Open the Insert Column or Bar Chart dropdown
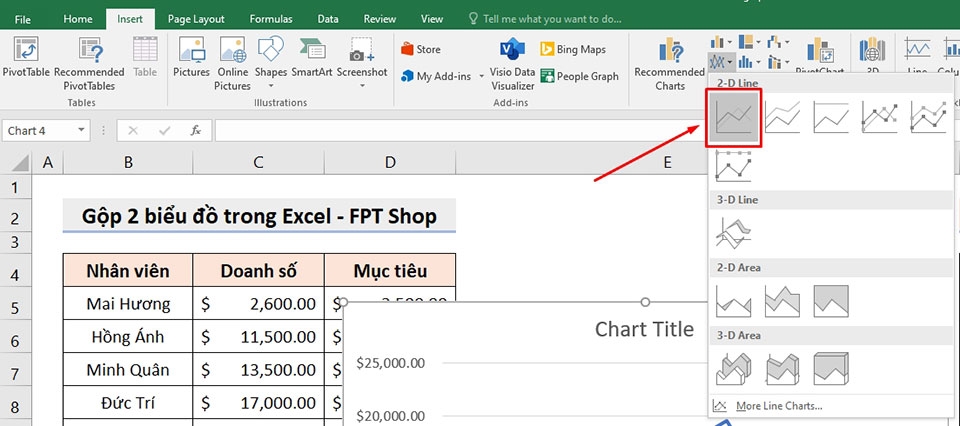 [721, 42]
